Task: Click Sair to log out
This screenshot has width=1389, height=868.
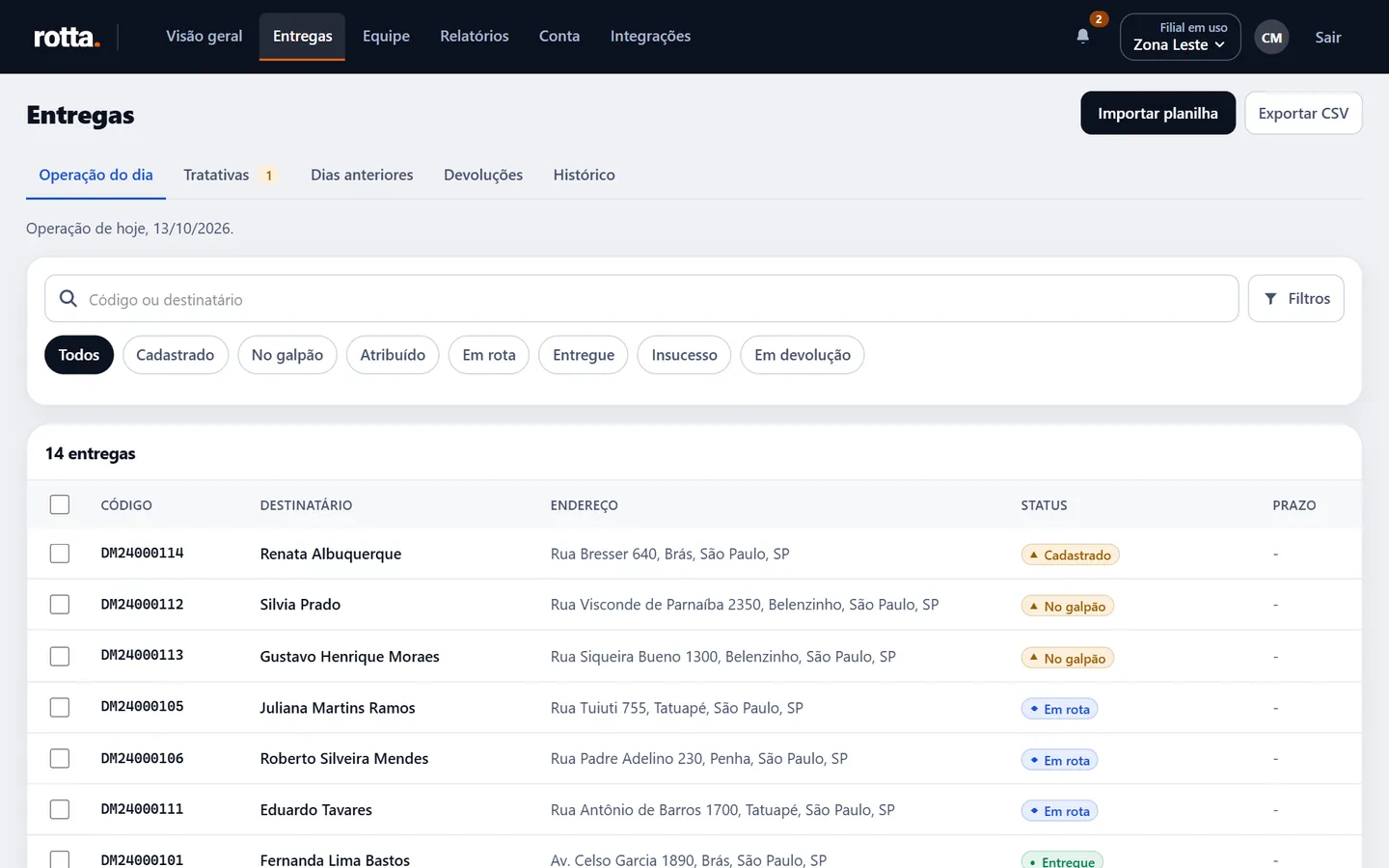Action: (x=1328, y=38)
